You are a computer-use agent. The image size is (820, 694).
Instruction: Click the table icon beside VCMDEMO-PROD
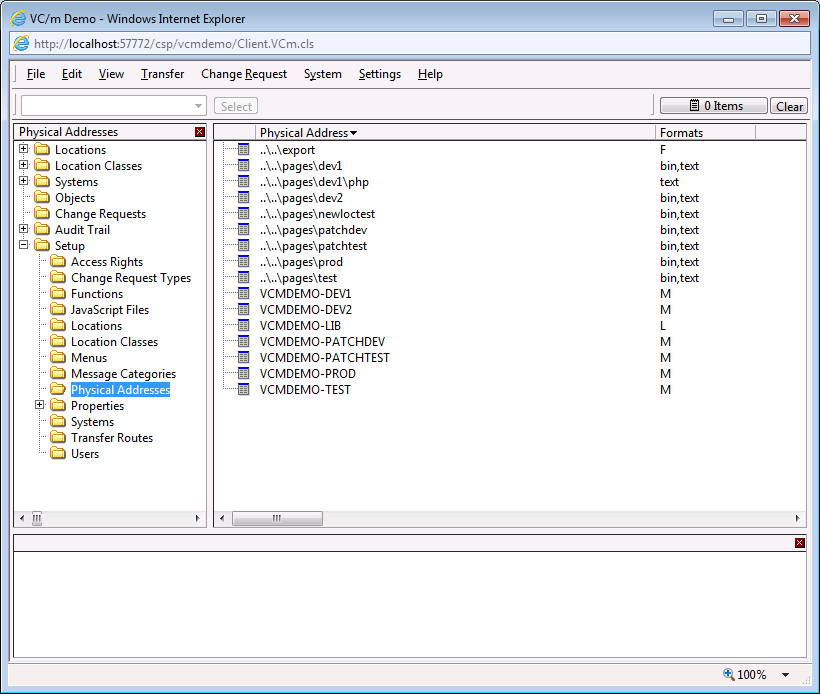click(x=243, y=374)
